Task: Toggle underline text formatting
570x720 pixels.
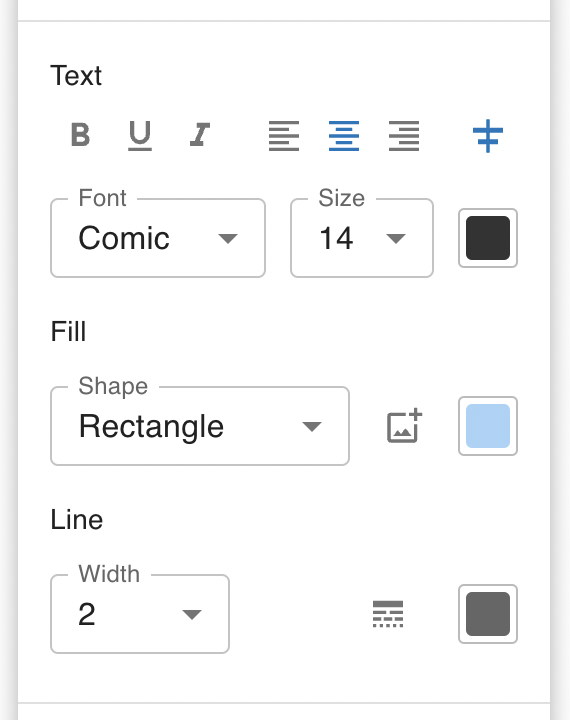Action: 140,135
